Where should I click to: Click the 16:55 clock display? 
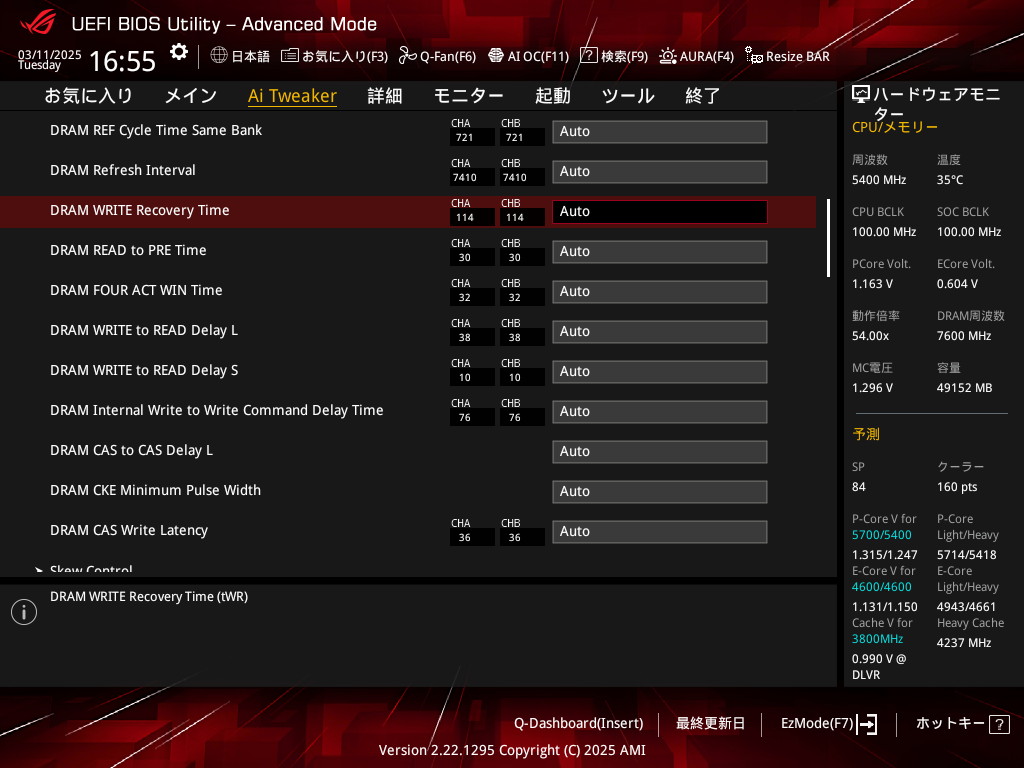[x=122, y=61]
